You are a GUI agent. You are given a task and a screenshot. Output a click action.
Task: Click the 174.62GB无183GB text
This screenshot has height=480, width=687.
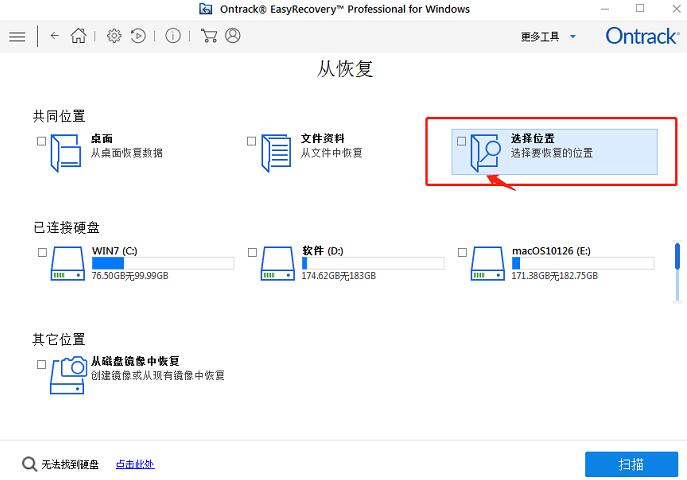[x=339, y=275]
